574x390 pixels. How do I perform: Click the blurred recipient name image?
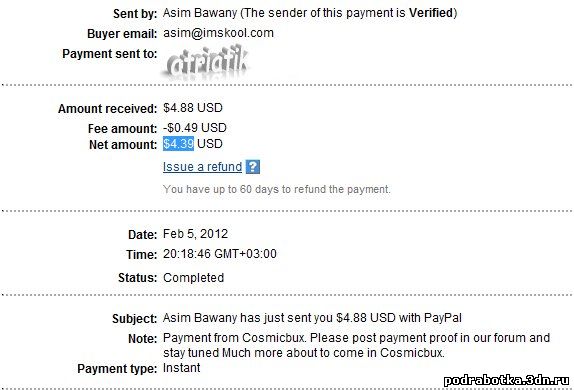point(206,62)
